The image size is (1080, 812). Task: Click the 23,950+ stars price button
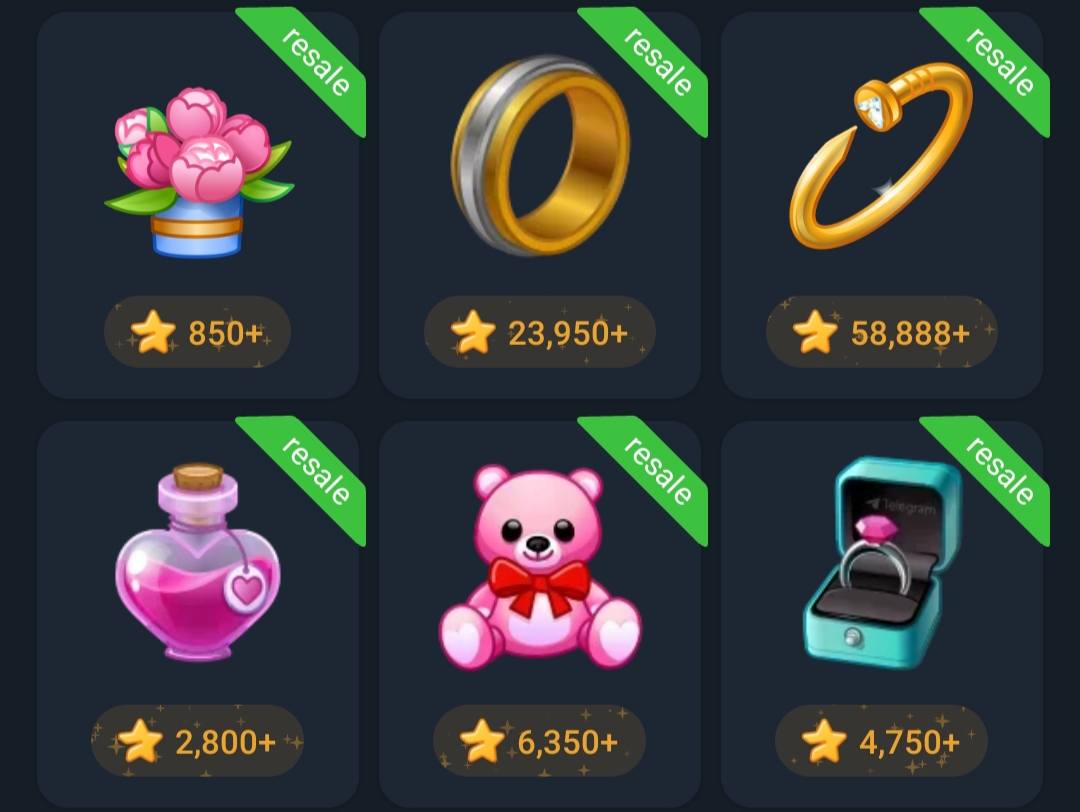click(x=540, y=332)
